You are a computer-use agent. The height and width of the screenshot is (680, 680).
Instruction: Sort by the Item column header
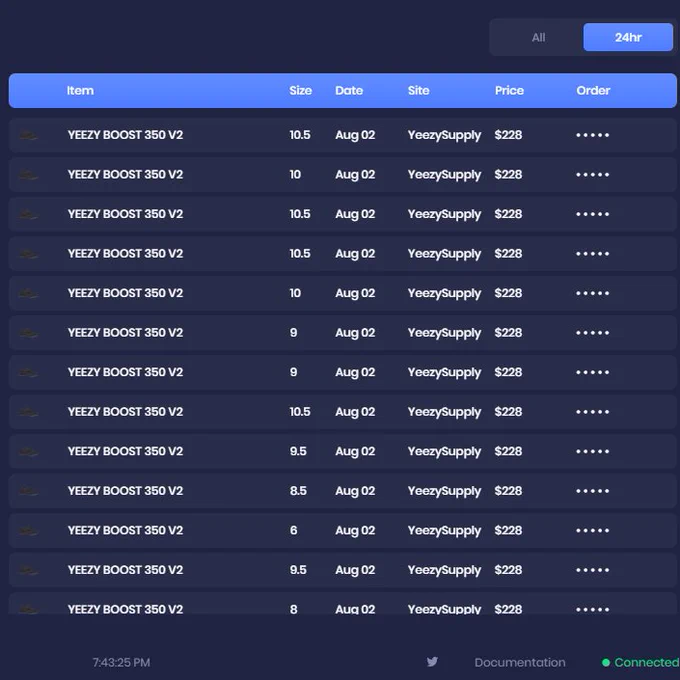click(x=80, y=91)
